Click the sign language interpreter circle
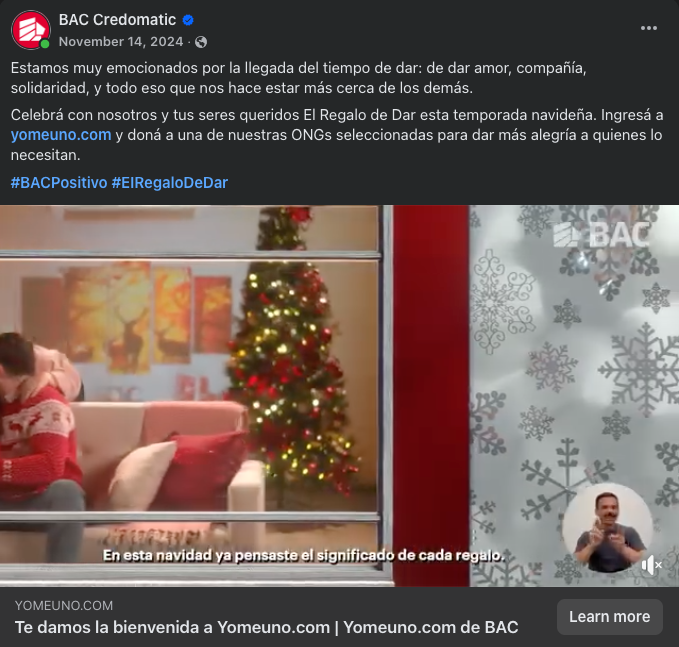The image size is (679, 647). tap(608, 527)
